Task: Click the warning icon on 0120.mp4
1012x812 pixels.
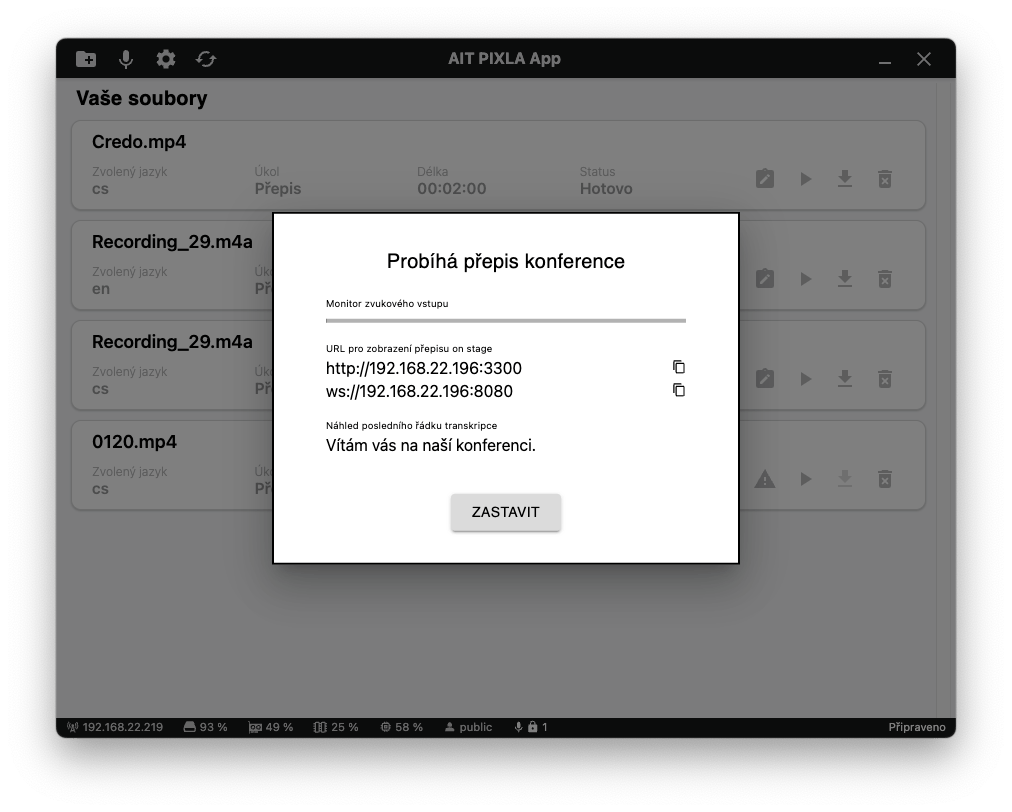Action: pos(765,479)
